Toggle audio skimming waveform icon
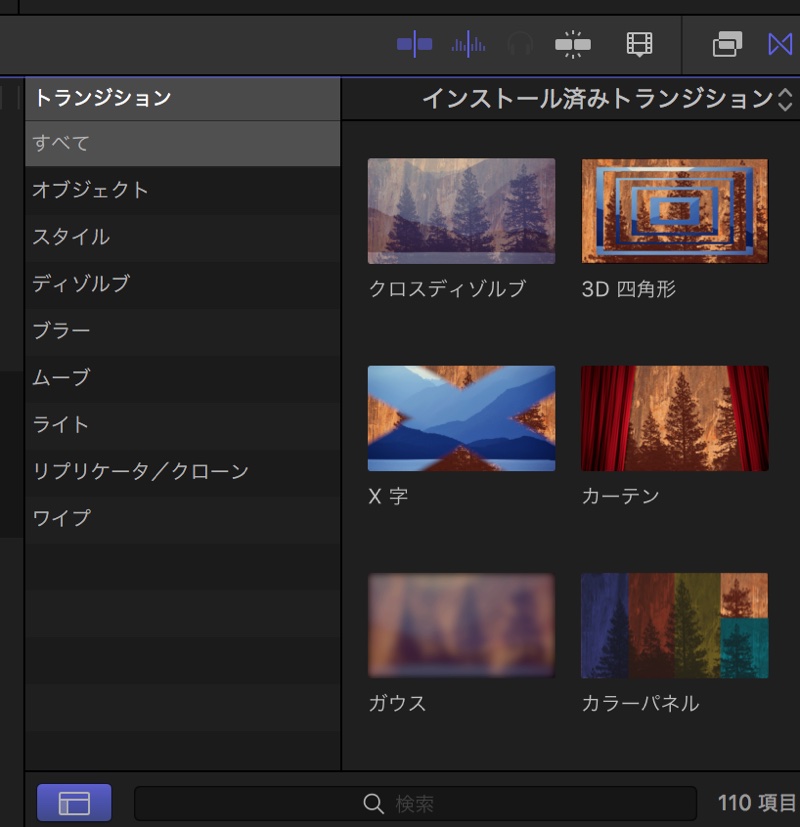The height and width of the screenshot is (827, 800). click(x=468, y=45)
